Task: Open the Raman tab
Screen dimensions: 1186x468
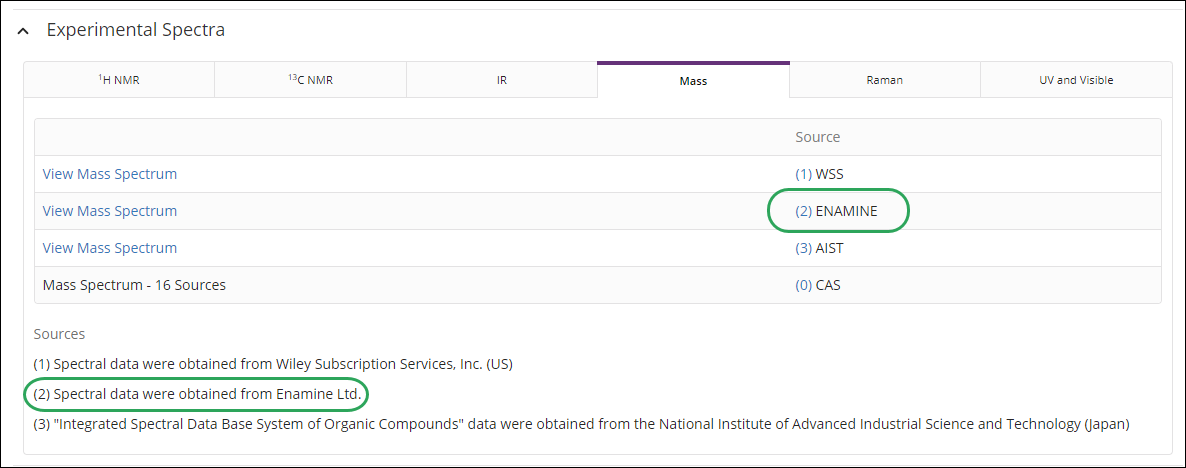Action: pos(885,80)
